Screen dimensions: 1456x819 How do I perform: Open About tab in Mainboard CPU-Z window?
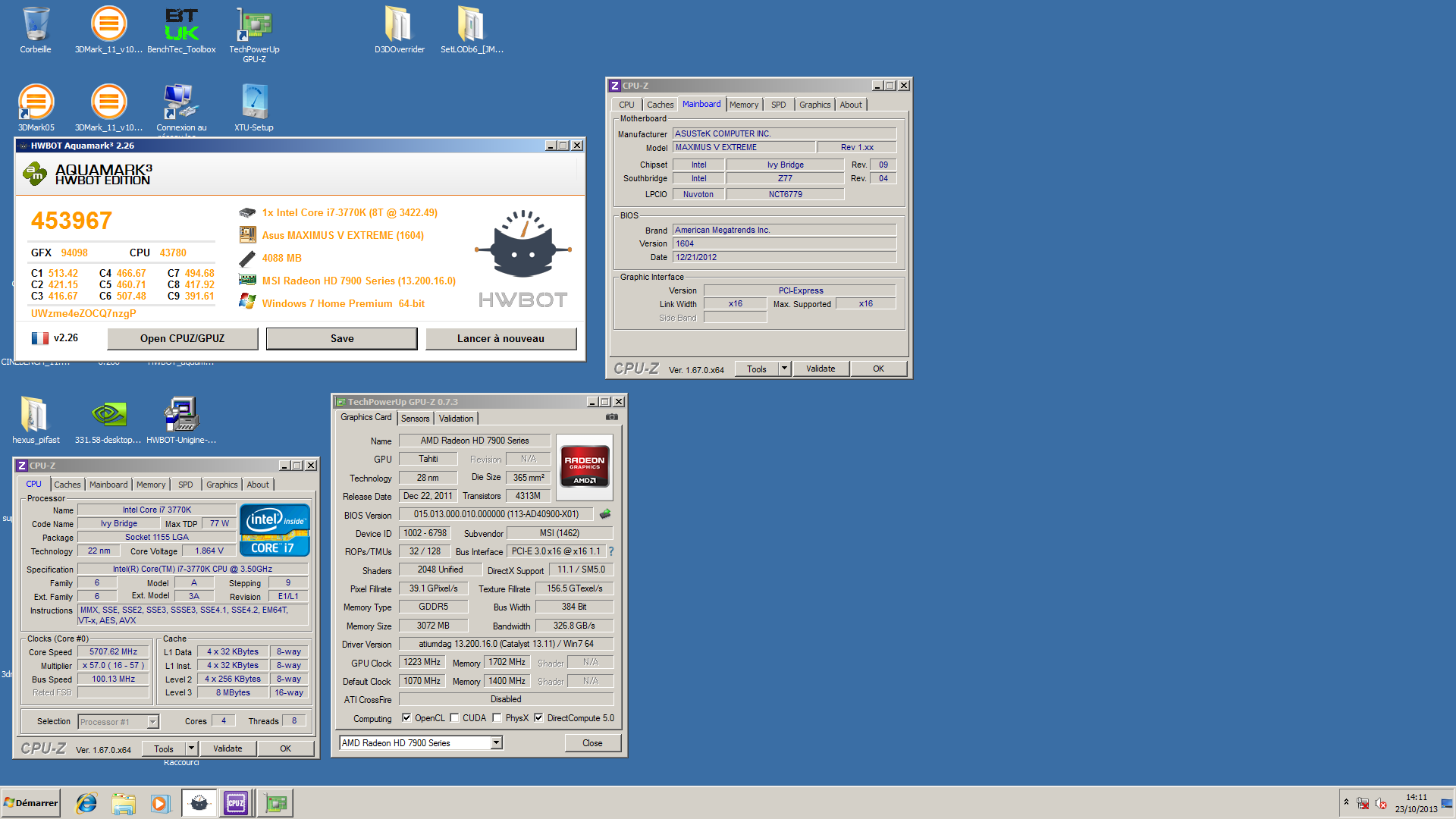coord(850,105)
